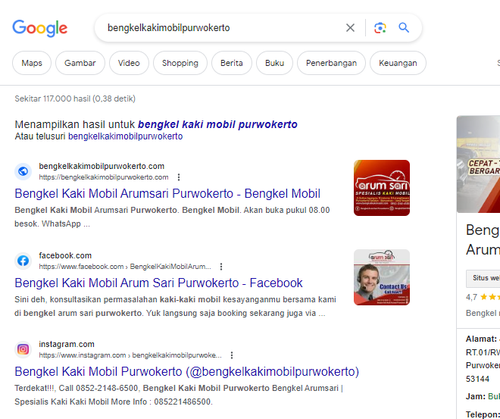Screen dimensions: 500x419
Task: Click the Alamat label in side panel
Action: tap(481, 339)
